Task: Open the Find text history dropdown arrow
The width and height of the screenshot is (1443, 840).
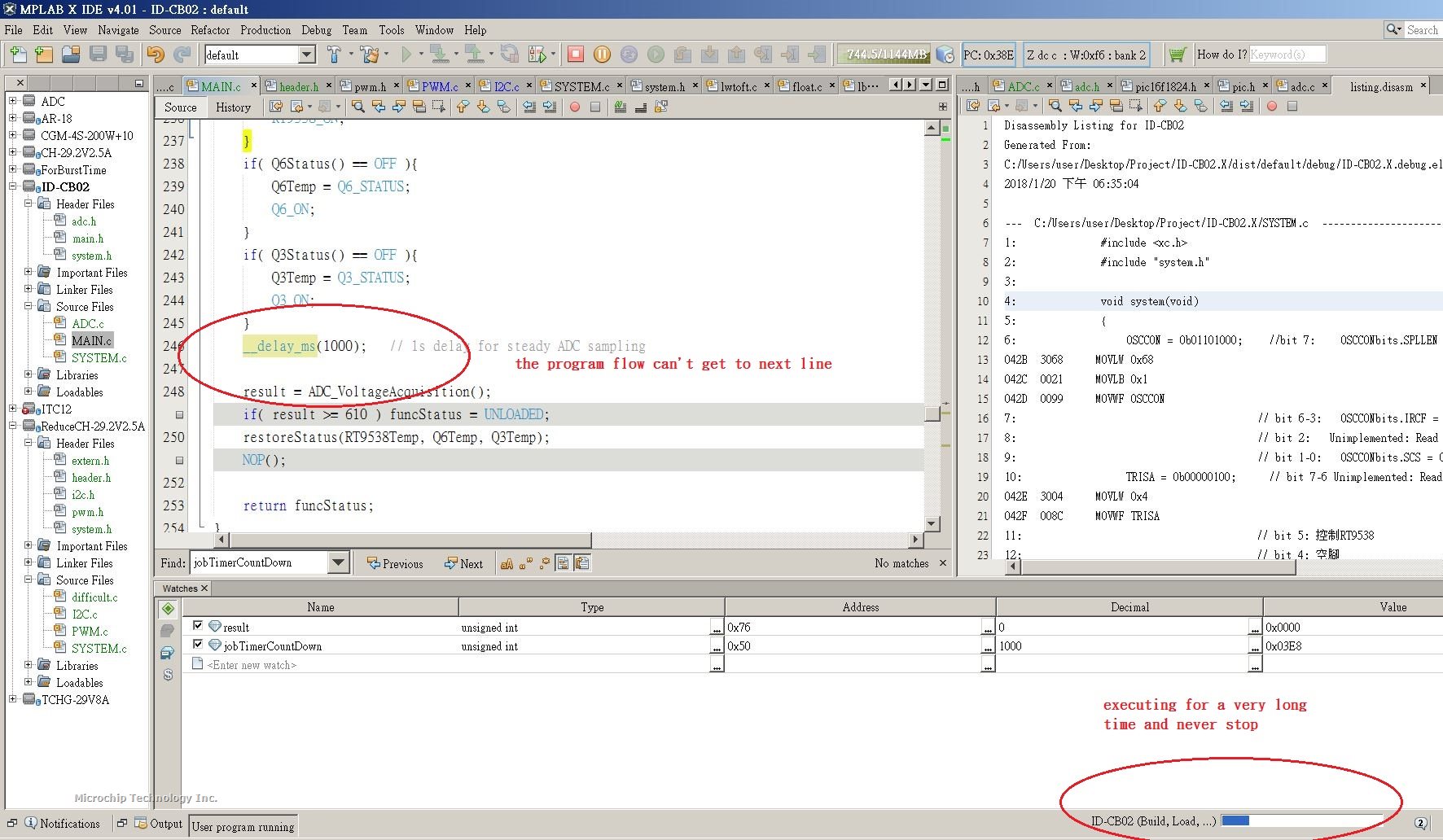Action: [339, 562]
